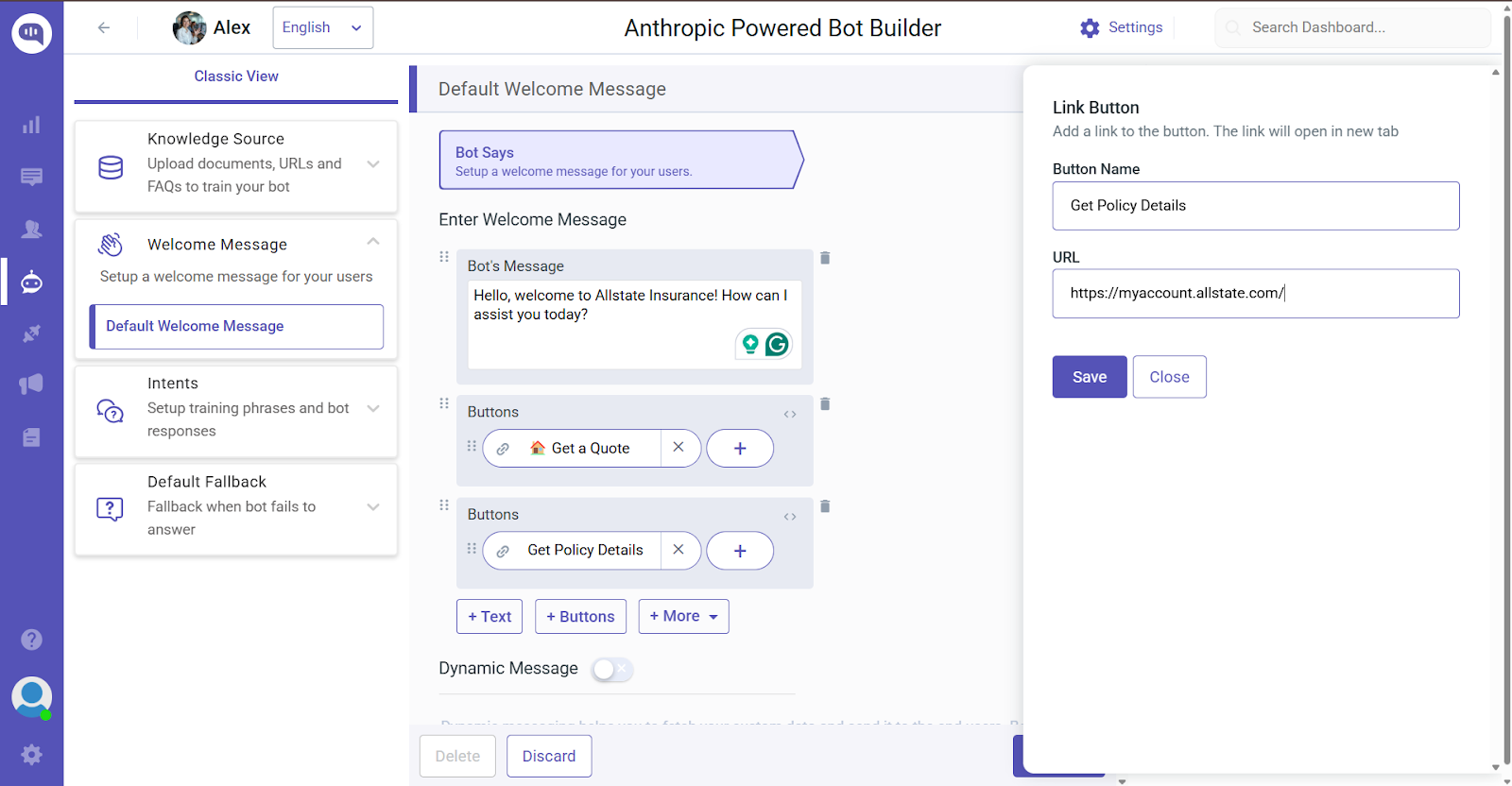The width and height of the screenshot is (1512, 786).
Task: Remove the Get a Quote button
Action: 679,448
